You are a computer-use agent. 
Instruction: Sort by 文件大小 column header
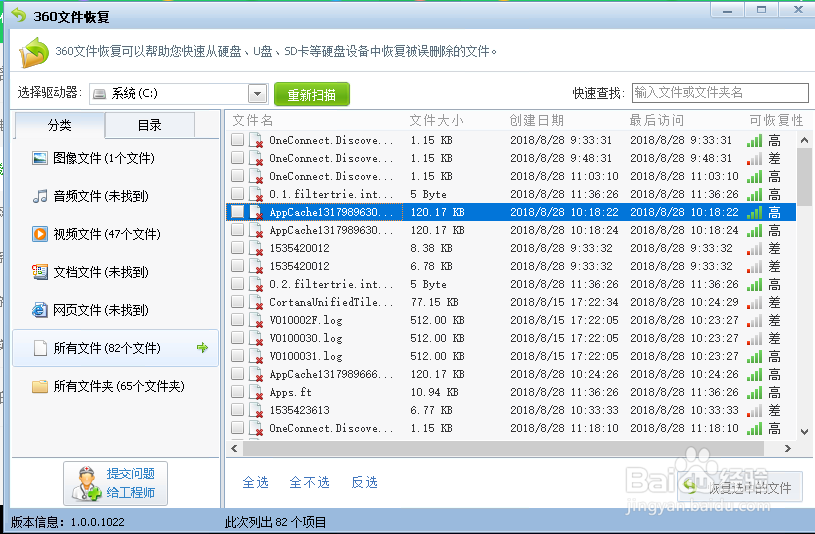click(436, 121)
